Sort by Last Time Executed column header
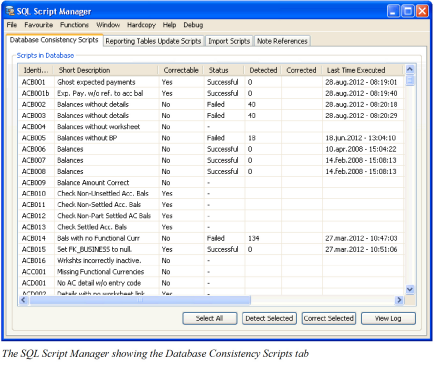Image resolution: width=443 pixels, height=371 pixels. [362, 70]
